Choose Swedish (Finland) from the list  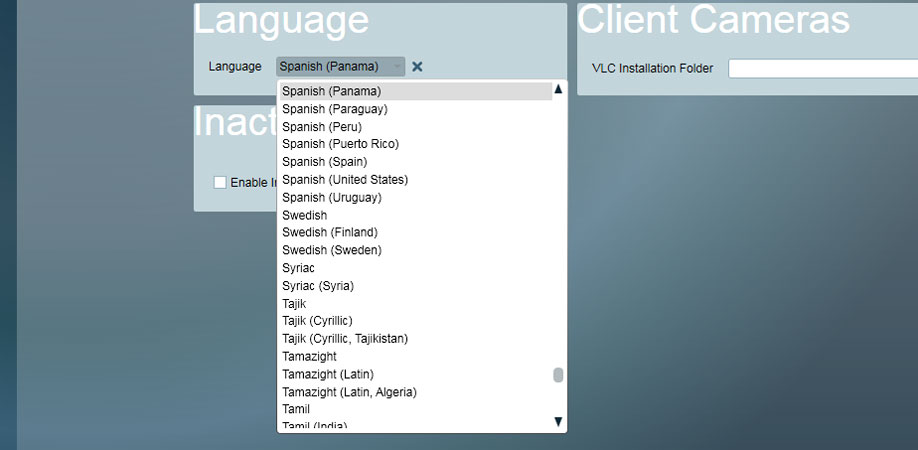pos(329,233)
